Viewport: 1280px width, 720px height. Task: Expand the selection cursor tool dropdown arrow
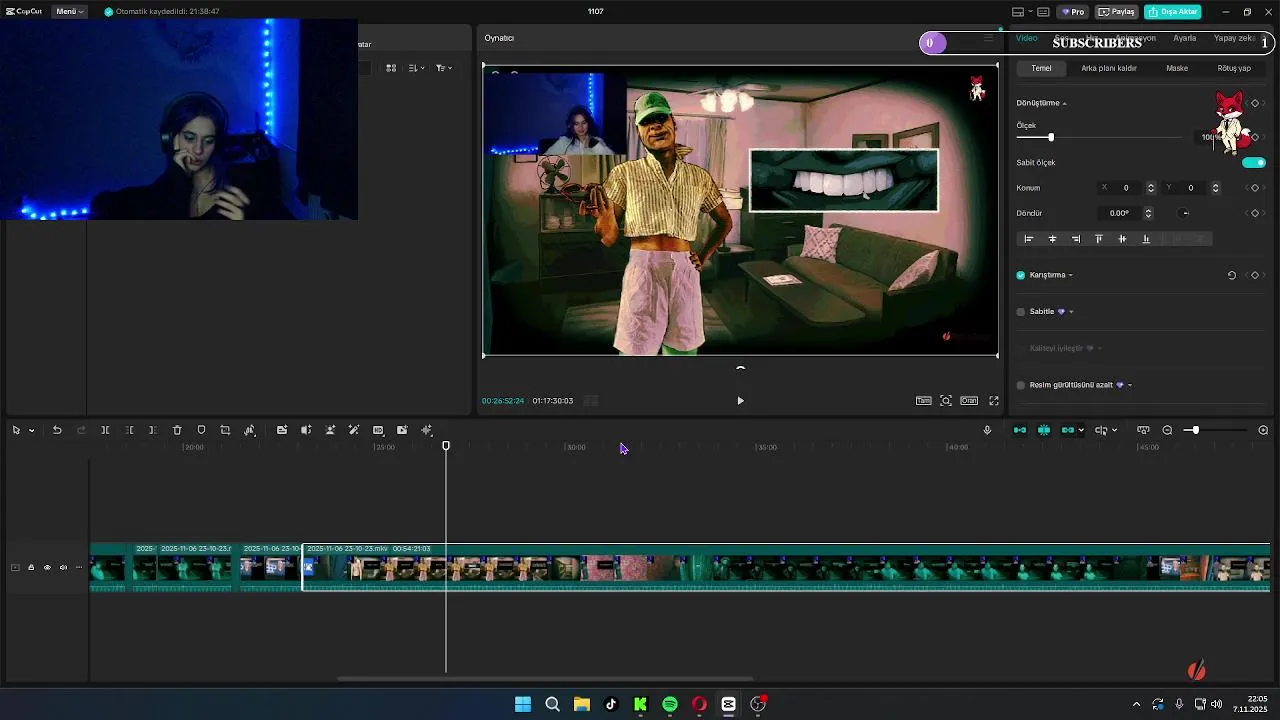point(32,431)
